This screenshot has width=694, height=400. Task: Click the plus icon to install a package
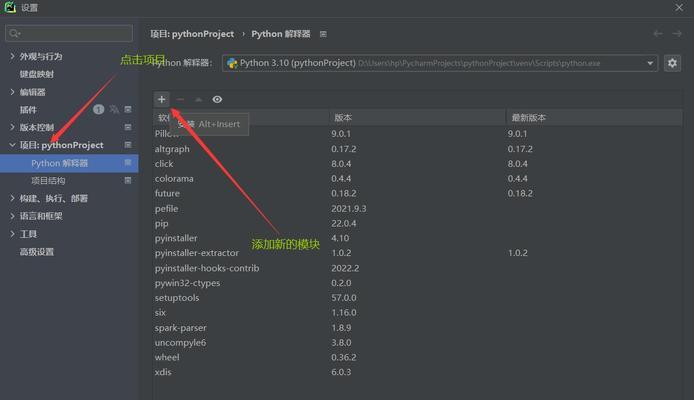pyautogui.click(x=162, y=99)
